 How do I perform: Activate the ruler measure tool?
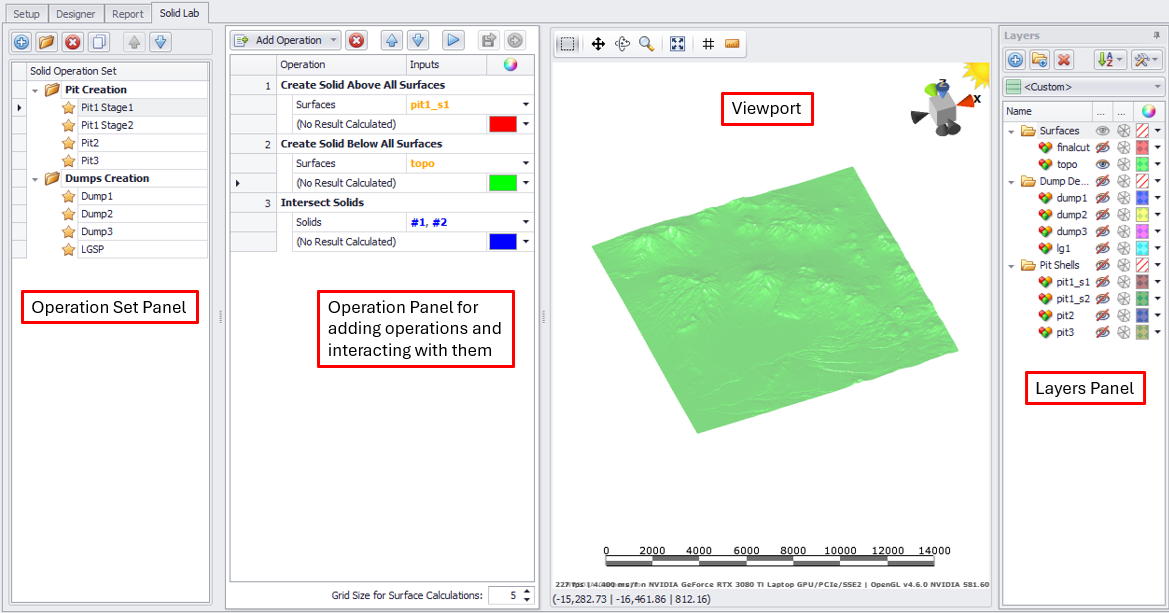732,44
